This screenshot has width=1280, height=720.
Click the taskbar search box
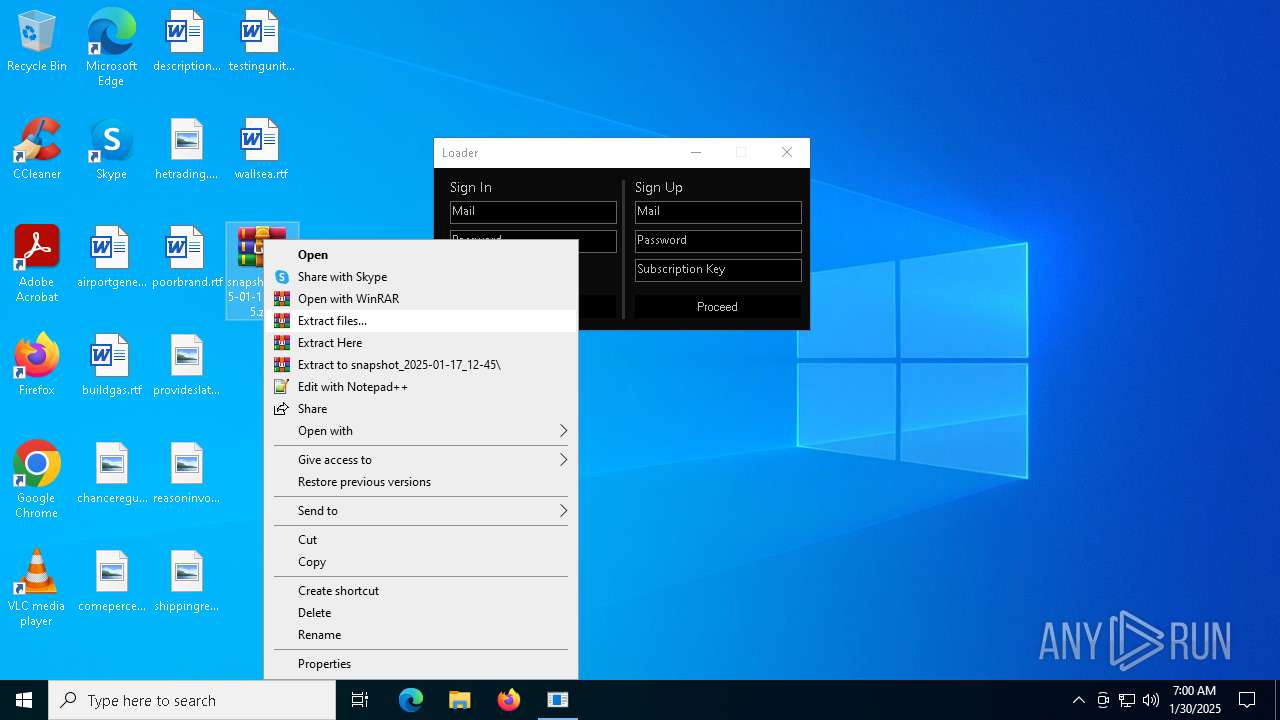pos(192,700)
